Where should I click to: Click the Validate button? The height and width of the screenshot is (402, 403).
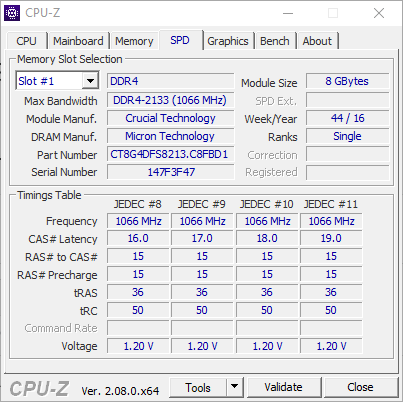(283, 387)
